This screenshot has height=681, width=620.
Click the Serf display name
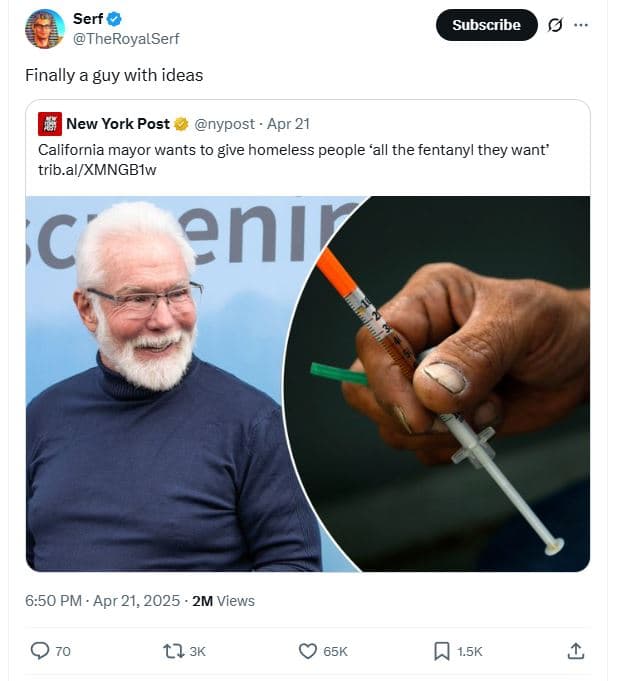pos(88,19)
